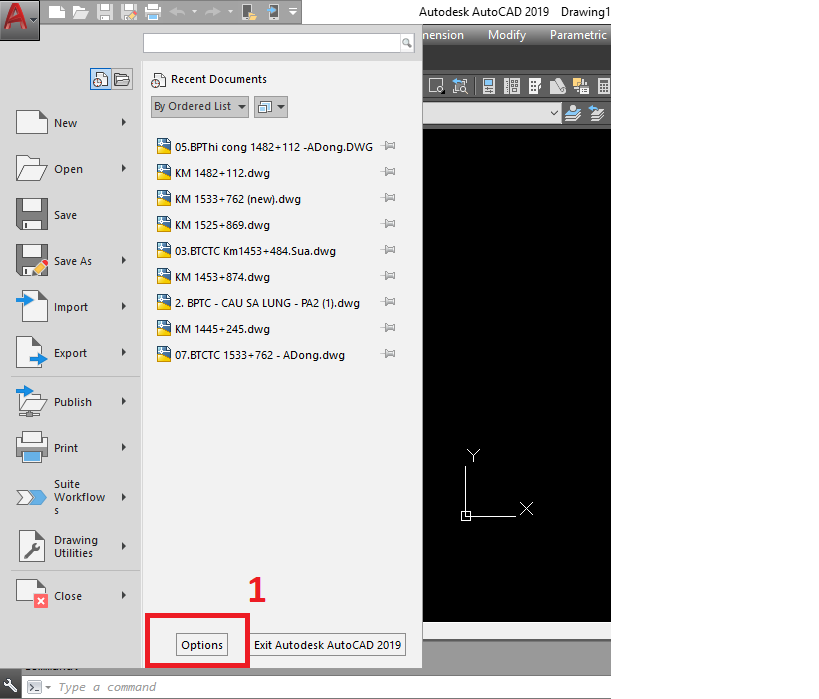The image size is (819, 699).
Task: Click the Zoom Previous toolbar icon
Action: click(460, 86)
